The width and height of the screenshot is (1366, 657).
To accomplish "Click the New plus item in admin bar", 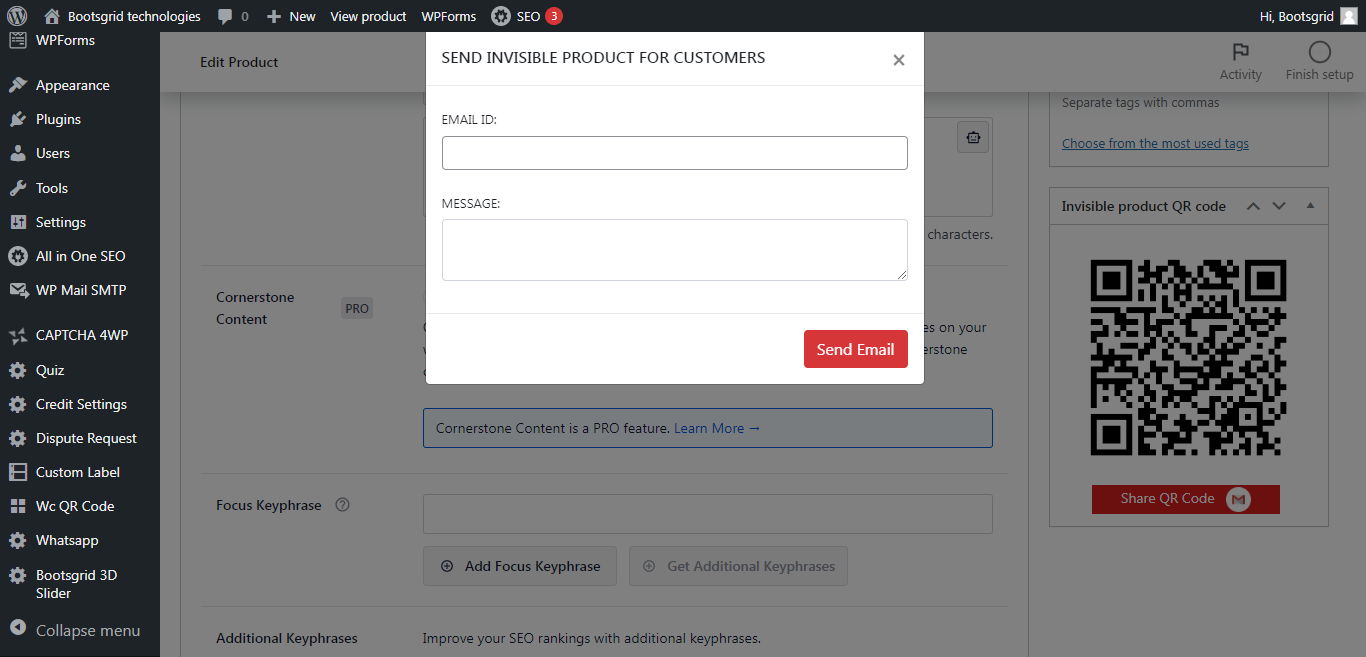I will [x=291, y=16].
